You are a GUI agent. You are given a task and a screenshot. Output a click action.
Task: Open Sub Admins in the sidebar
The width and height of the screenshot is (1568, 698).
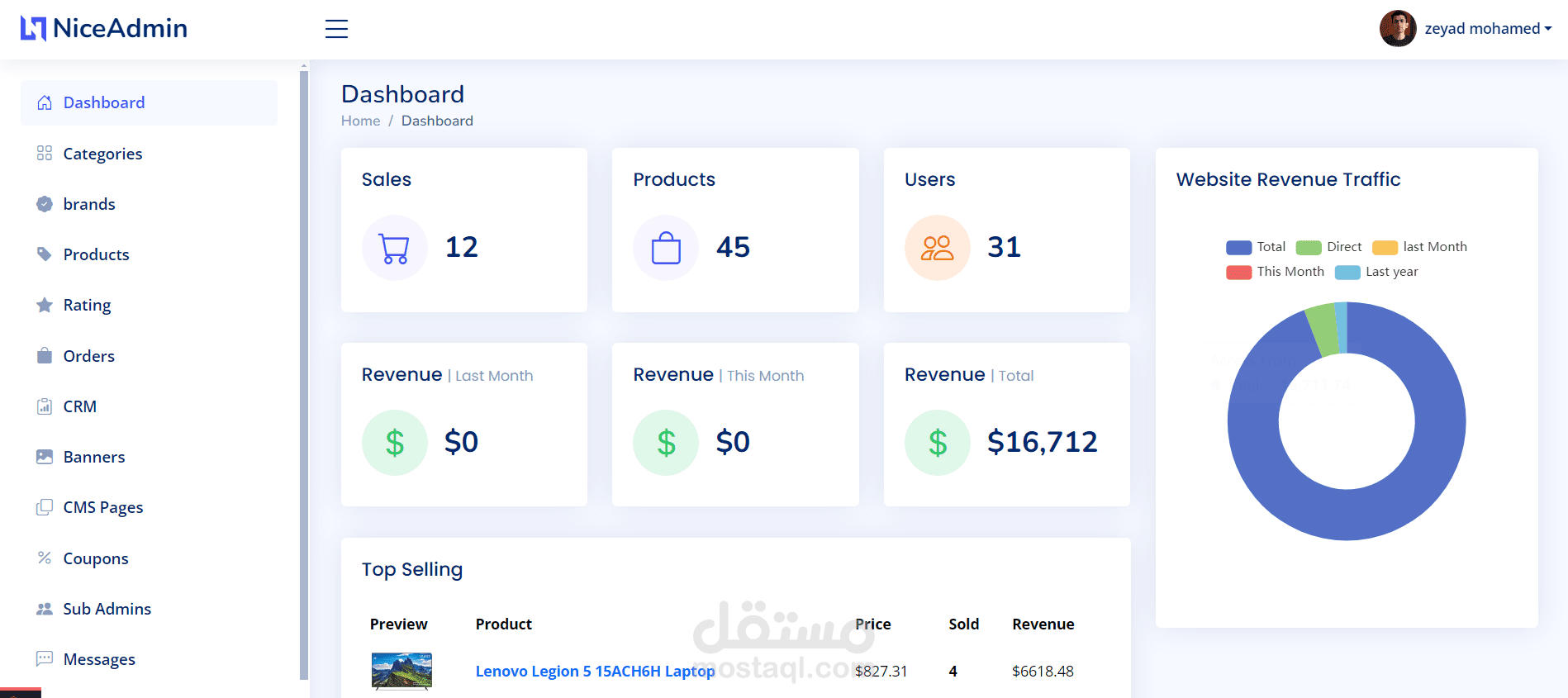coord(149,609)
